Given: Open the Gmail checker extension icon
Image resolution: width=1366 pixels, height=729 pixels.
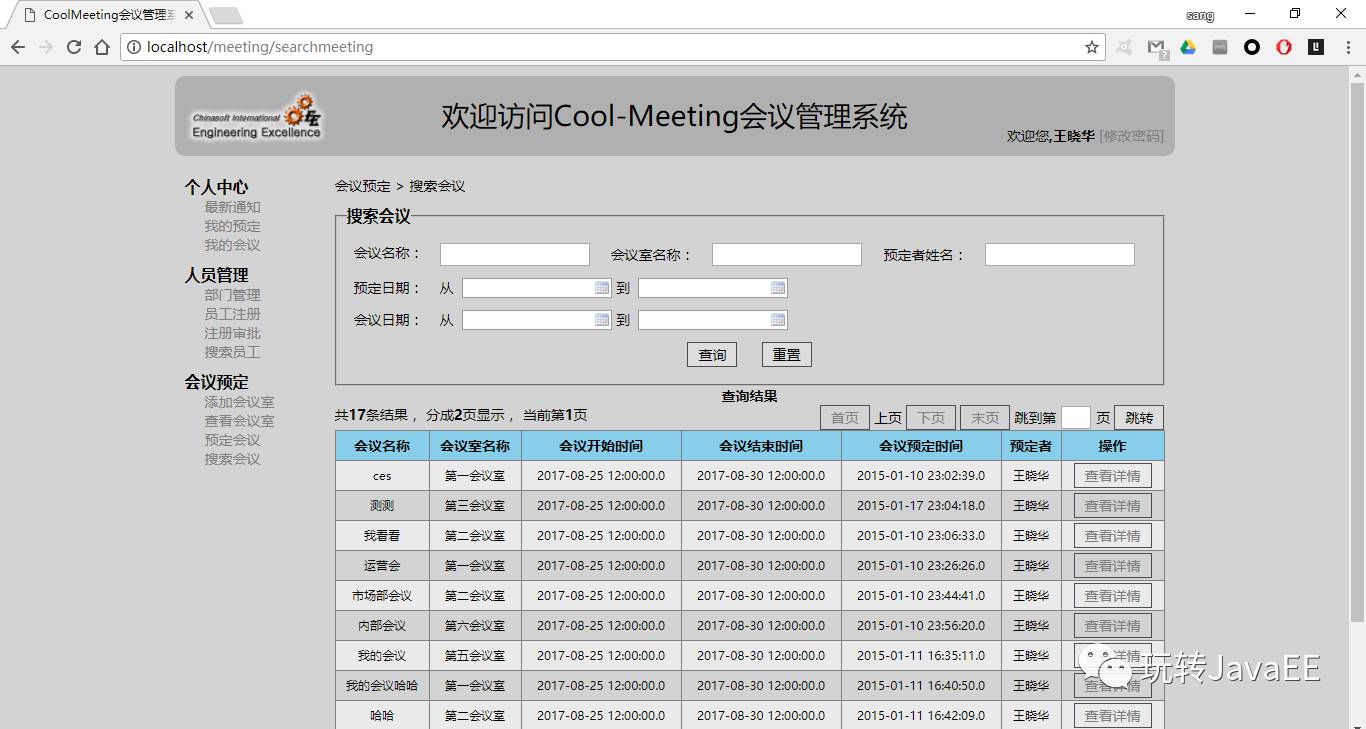Looking at the screenshot, I should (1156, 47).
